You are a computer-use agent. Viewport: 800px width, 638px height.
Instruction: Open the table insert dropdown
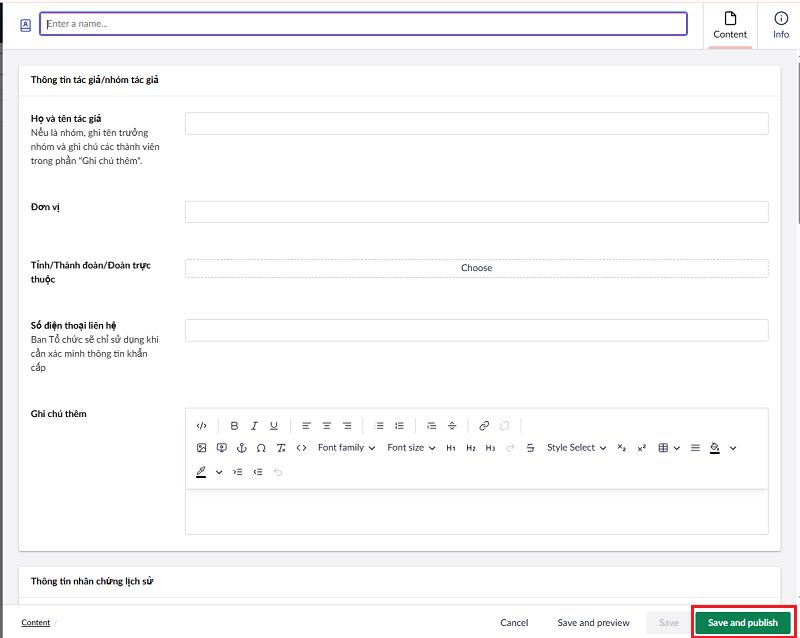tap(668, 448)
